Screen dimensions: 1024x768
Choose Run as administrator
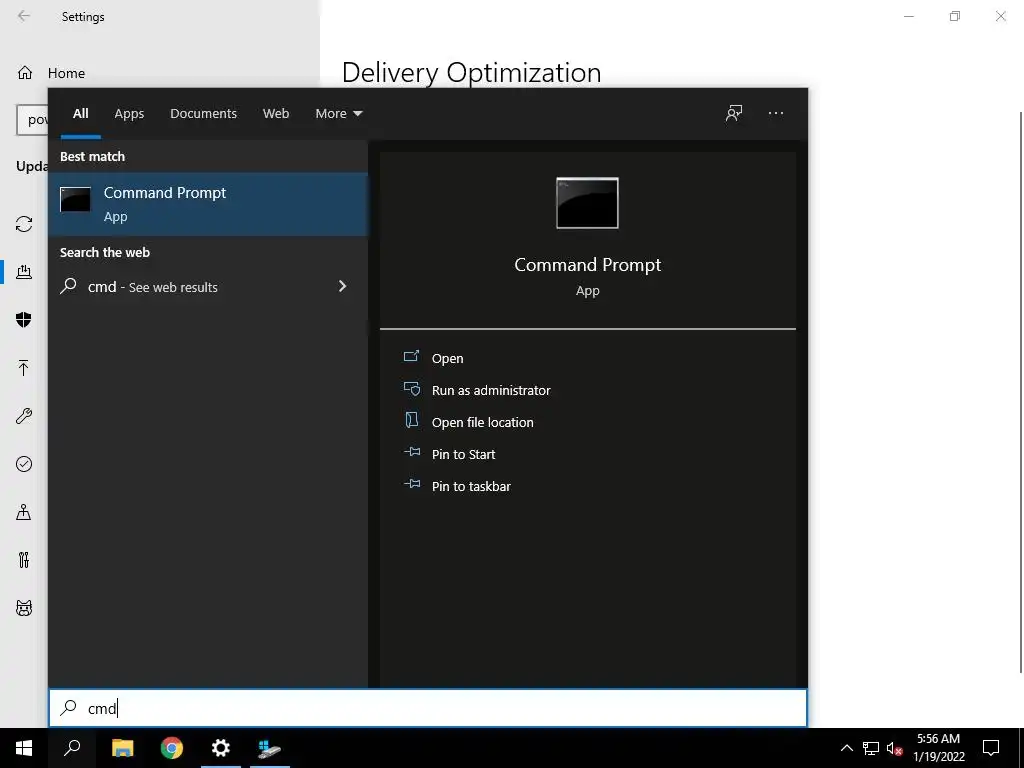click(491, 390)
